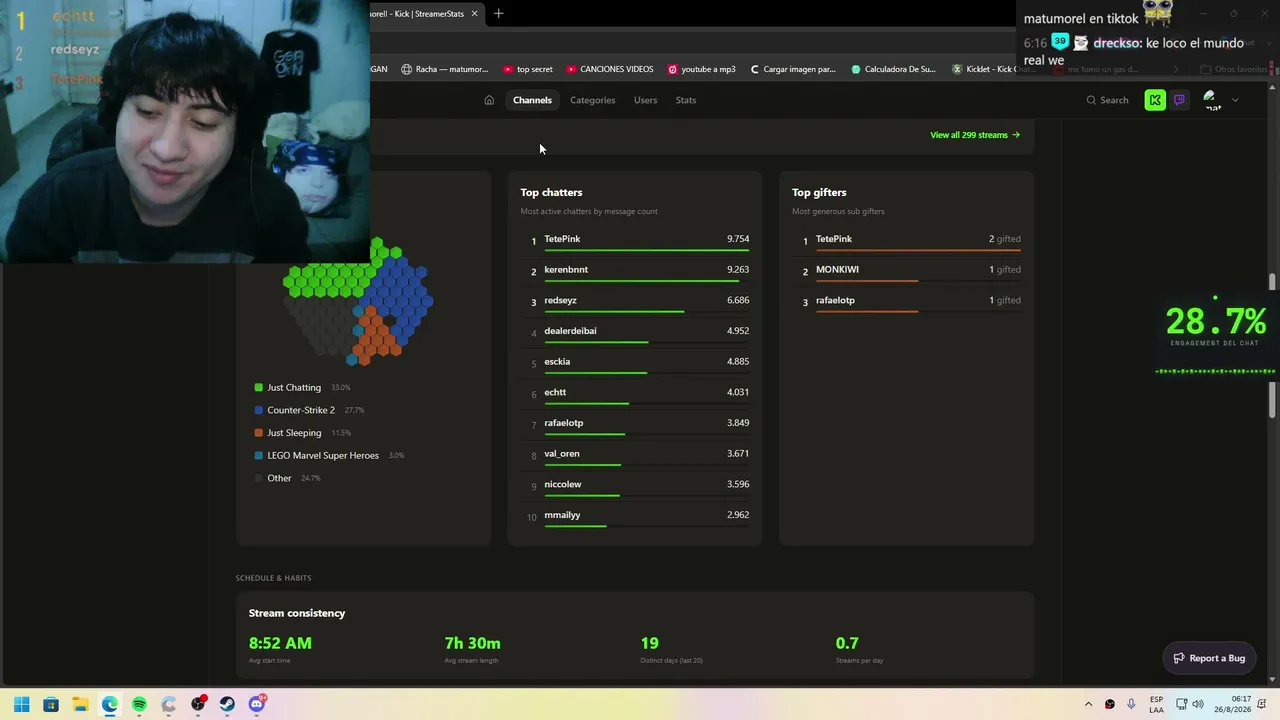Click the Counter-Strike 2 blue legend swatch
The height and width of the screenshot is (720, 1280).
click(259, 410)
